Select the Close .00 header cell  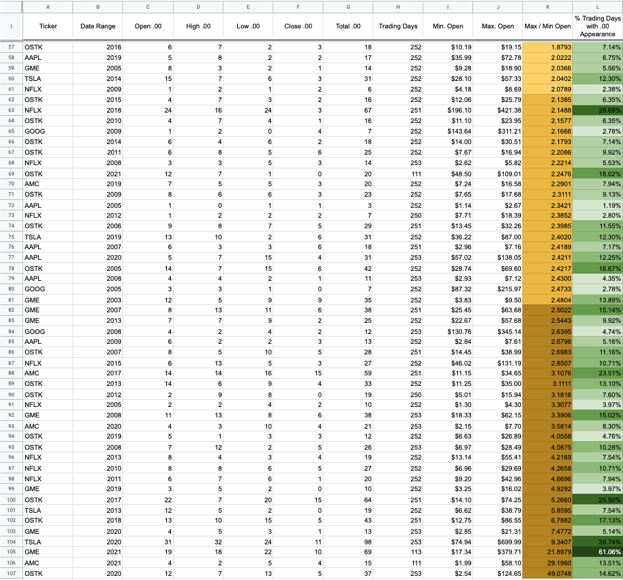click(298, 26)
